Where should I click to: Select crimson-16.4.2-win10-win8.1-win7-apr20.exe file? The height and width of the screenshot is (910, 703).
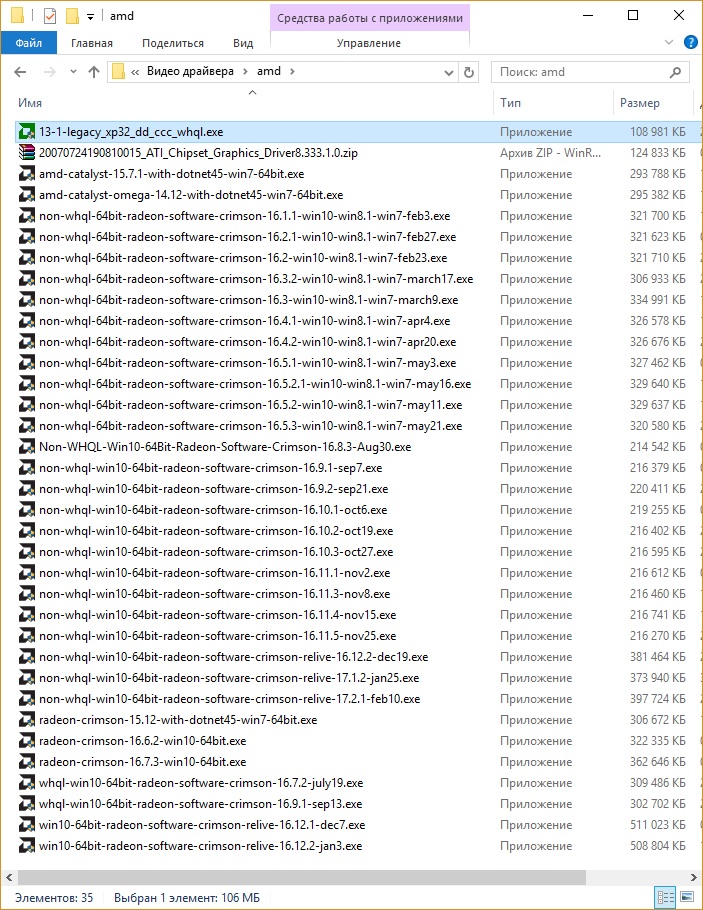click(x=247, y=342)
